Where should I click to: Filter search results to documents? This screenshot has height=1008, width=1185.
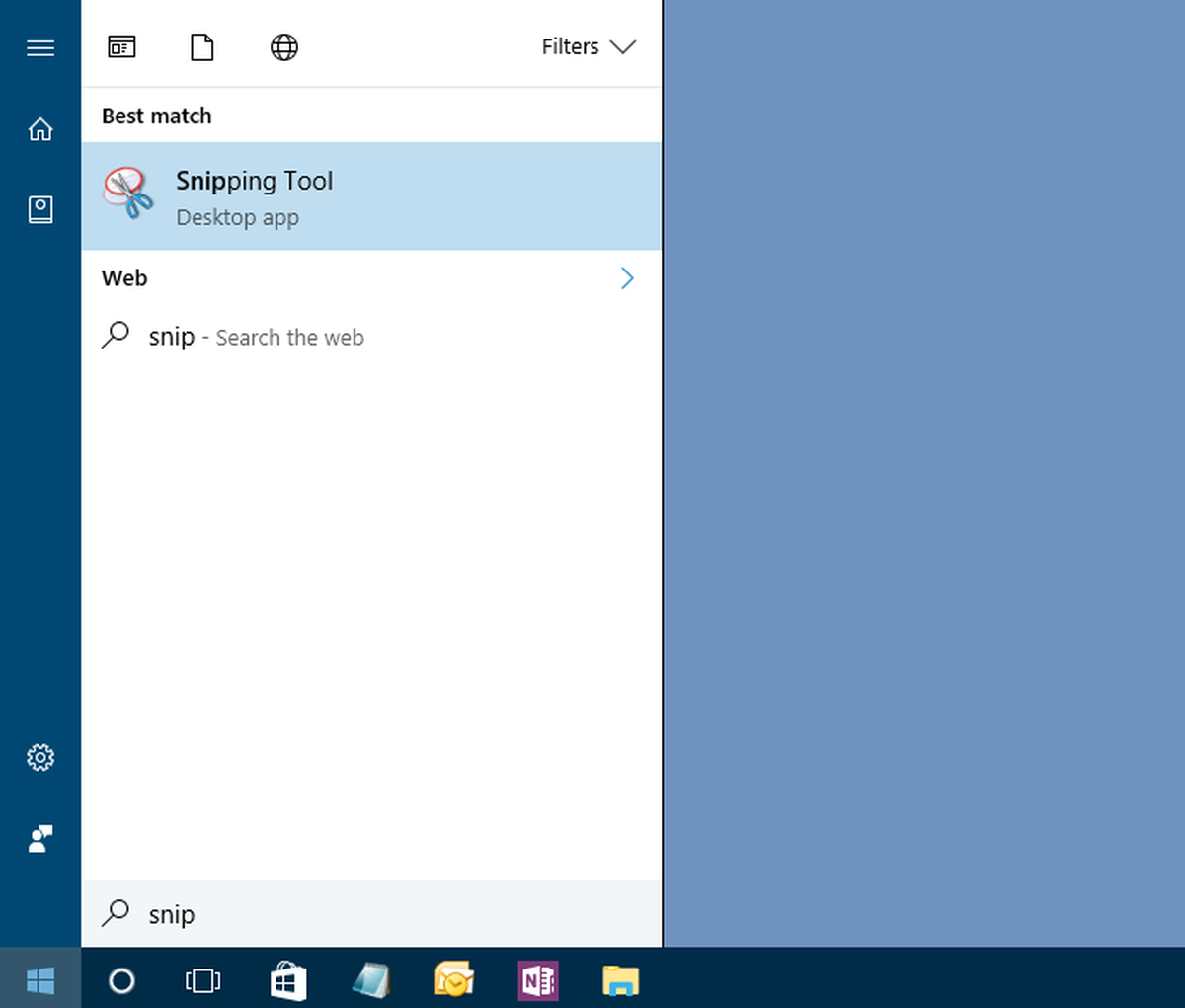point(202,46)
